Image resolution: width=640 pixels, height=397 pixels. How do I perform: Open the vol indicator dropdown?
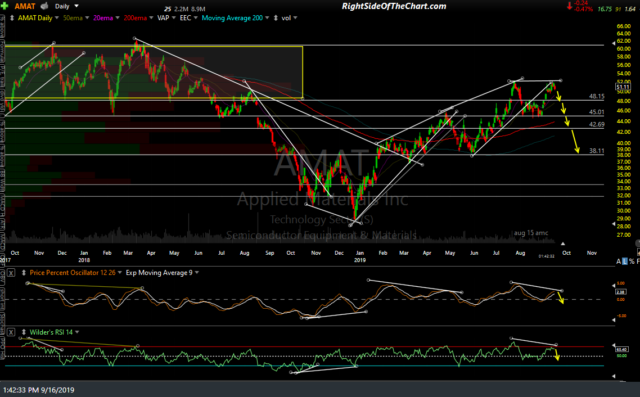click(295, 18)
